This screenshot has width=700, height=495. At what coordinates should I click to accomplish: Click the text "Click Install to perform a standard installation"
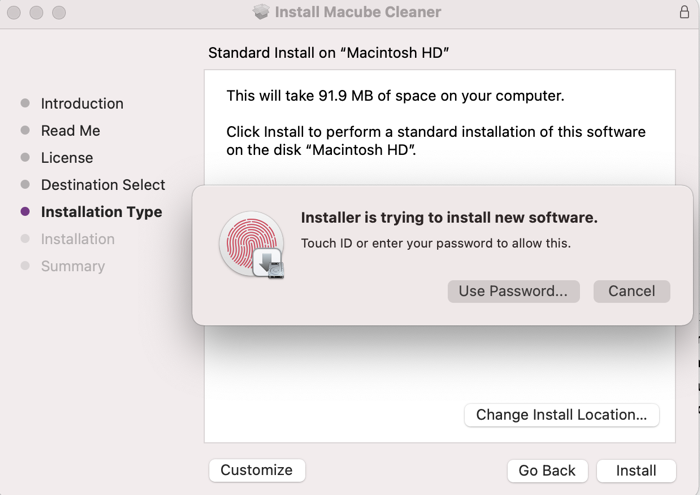(387, 132)
